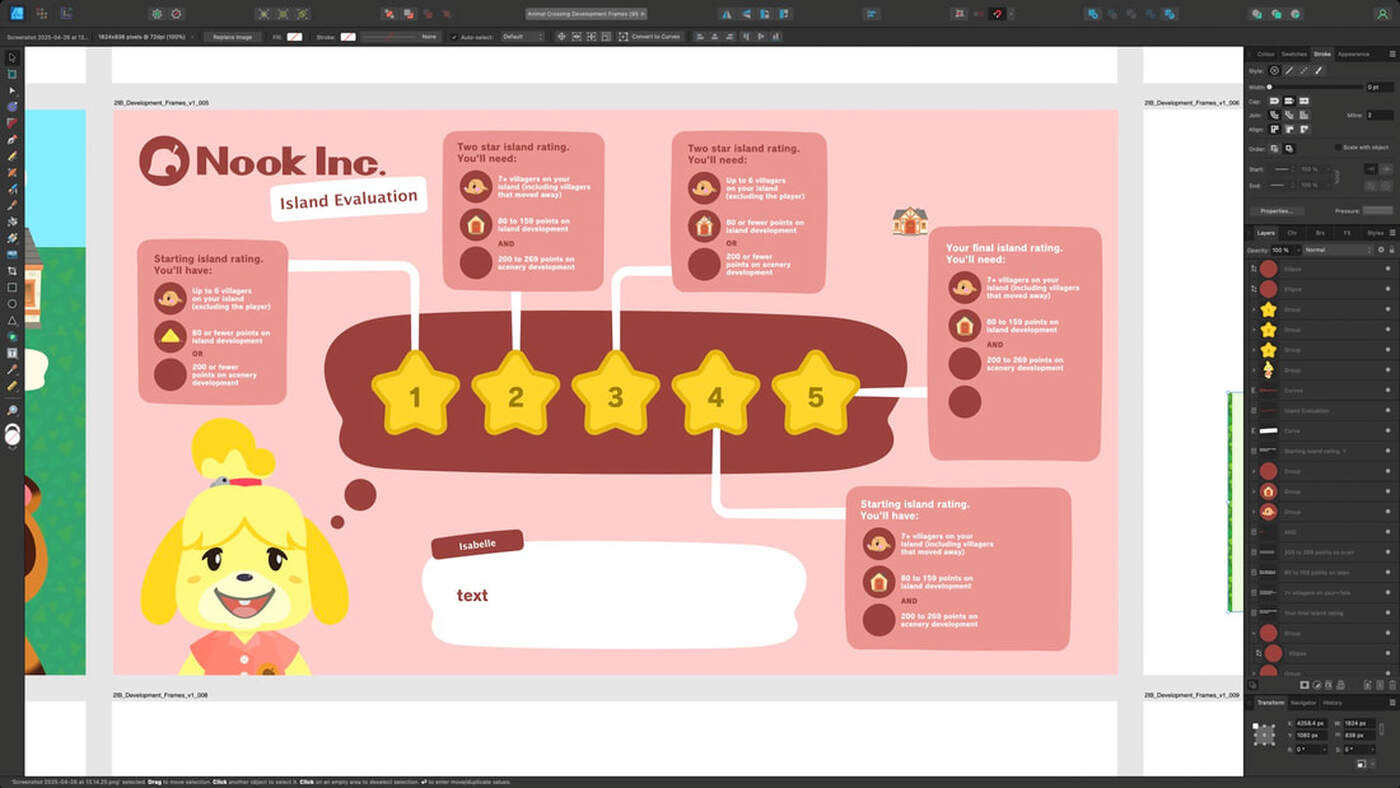Open the Navigator tab
1400x788 pixels.
(x=1303, y=703)
